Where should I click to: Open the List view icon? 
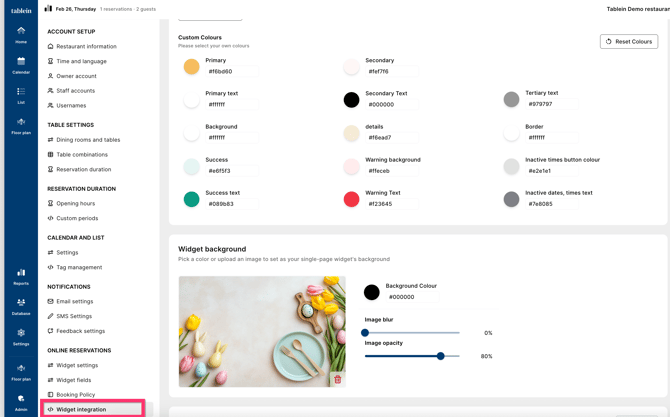pos(21,95)
